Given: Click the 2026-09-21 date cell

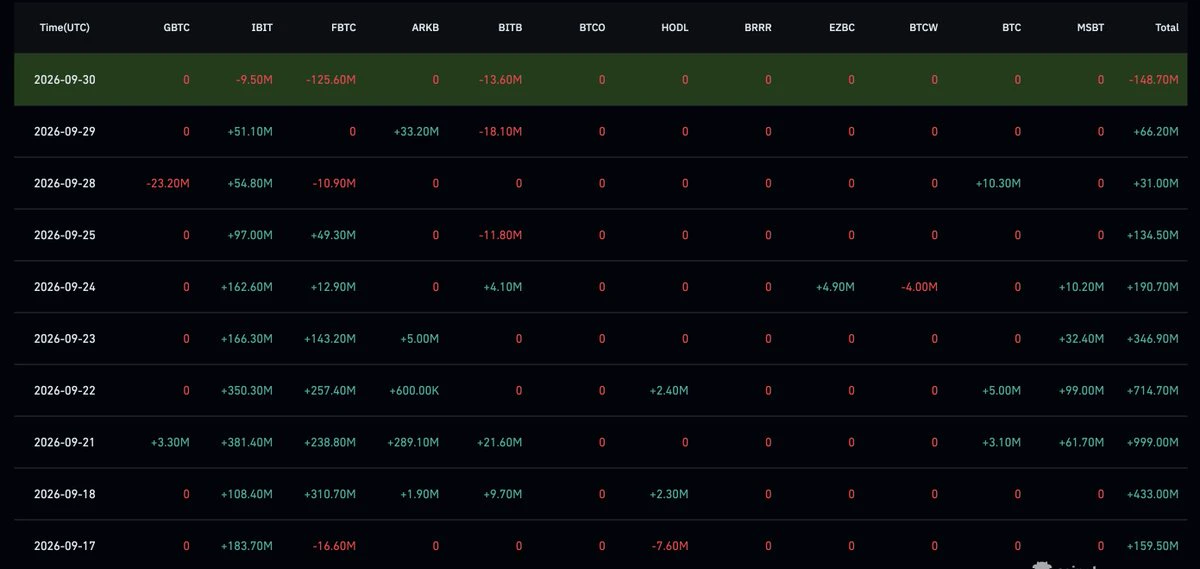Looking at the screenshot, I should (63, 443).
